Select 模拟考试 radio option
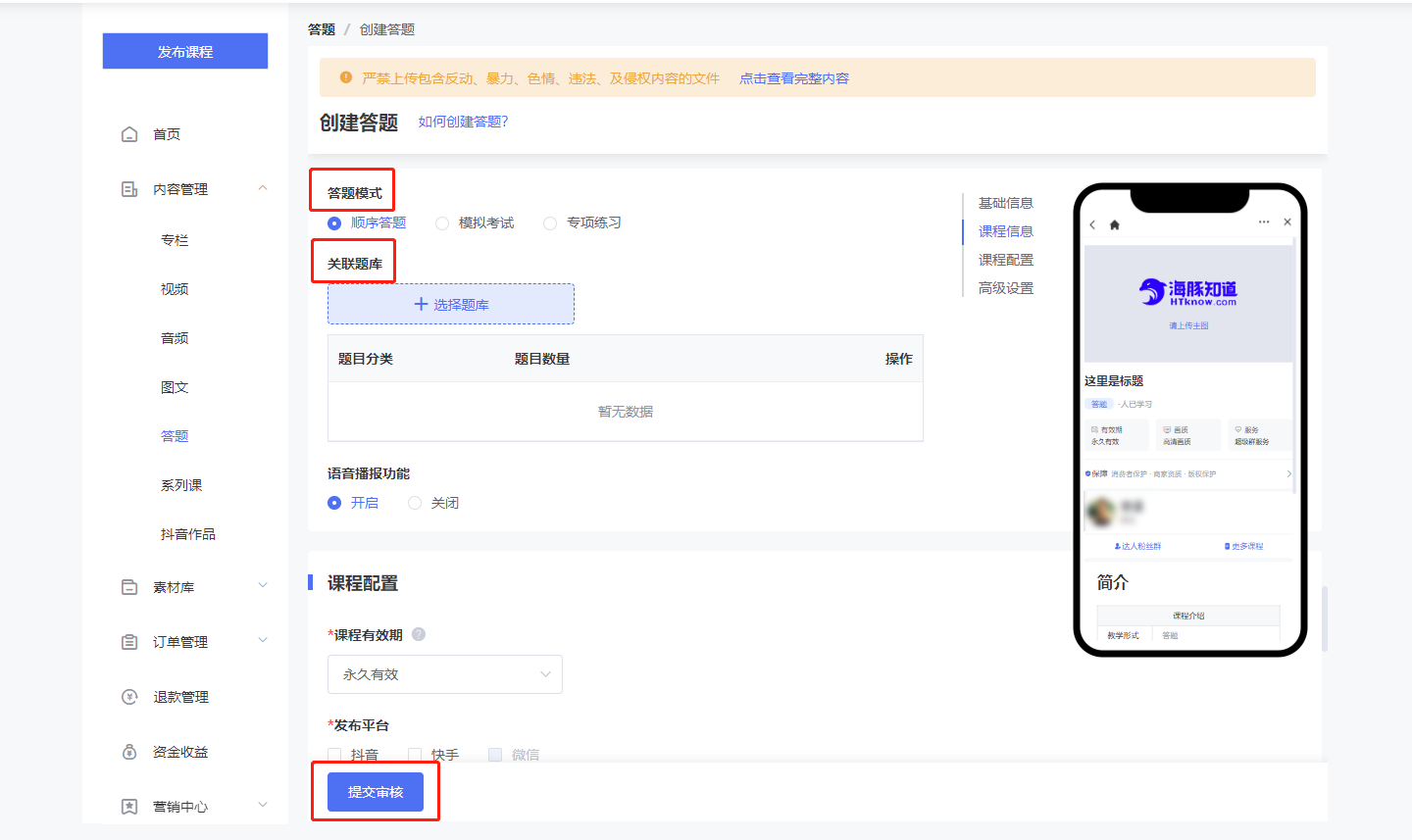 pos(442,223)
